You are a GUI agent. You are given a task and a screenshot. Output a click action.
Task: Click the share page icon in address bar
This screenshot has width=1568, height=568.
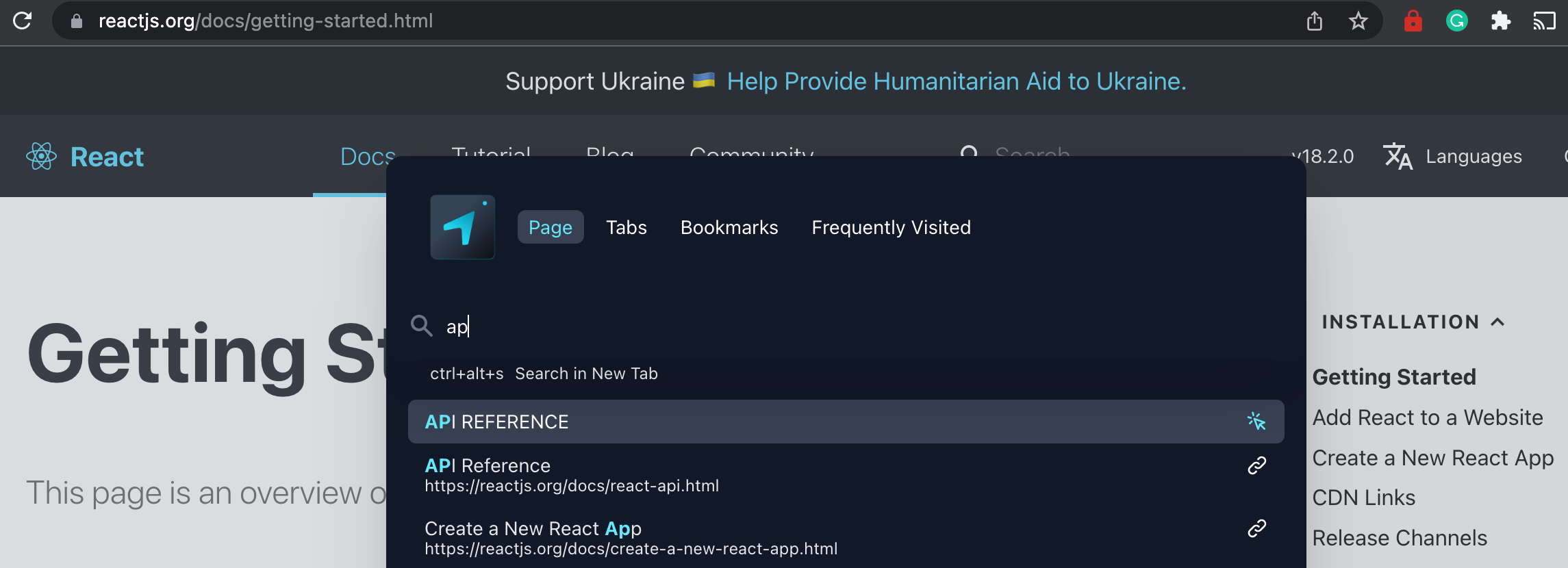tap(1314, 21)
